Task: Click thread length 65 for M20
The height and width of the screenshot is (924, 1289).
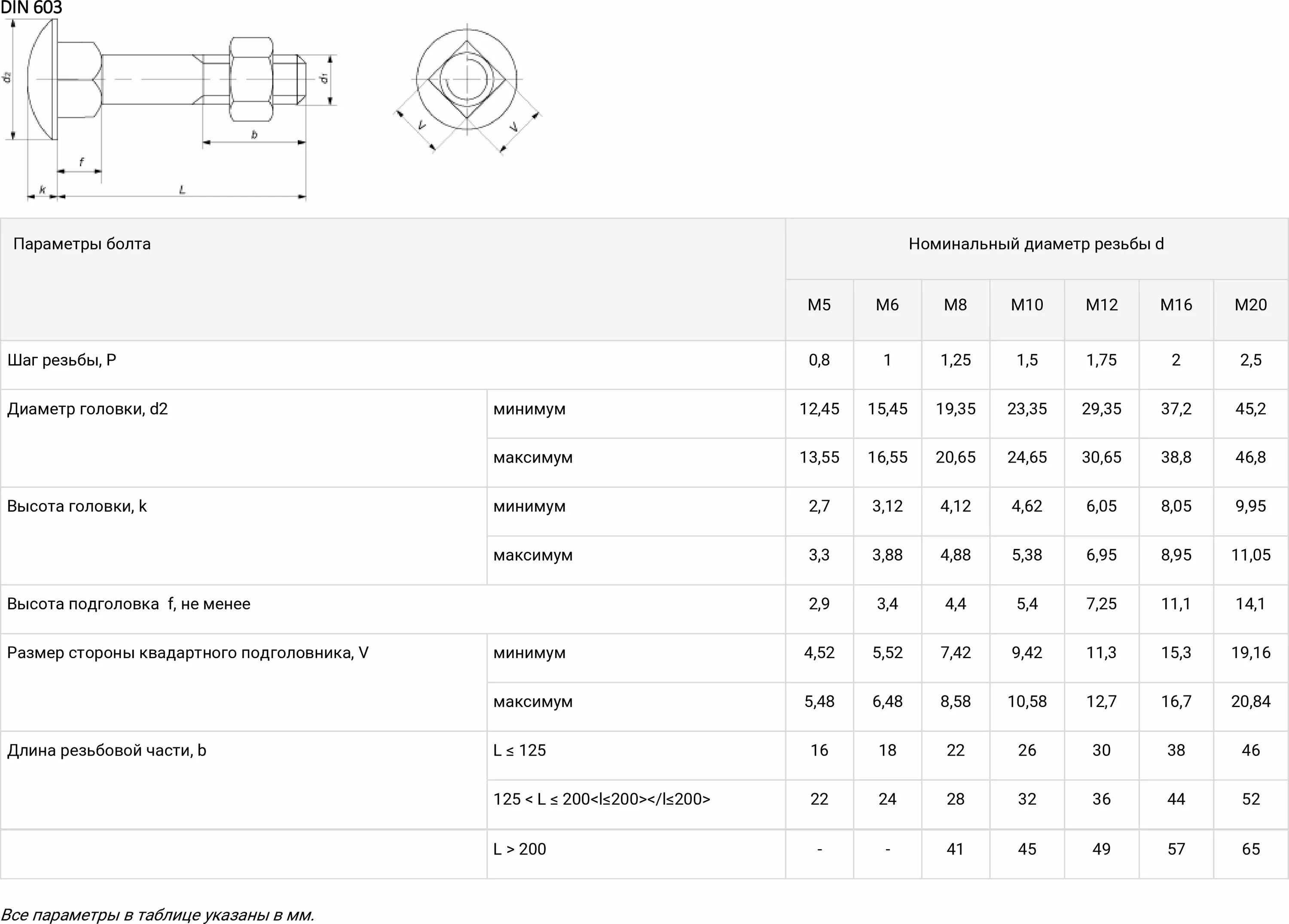Action: (x=1250, y=849)
